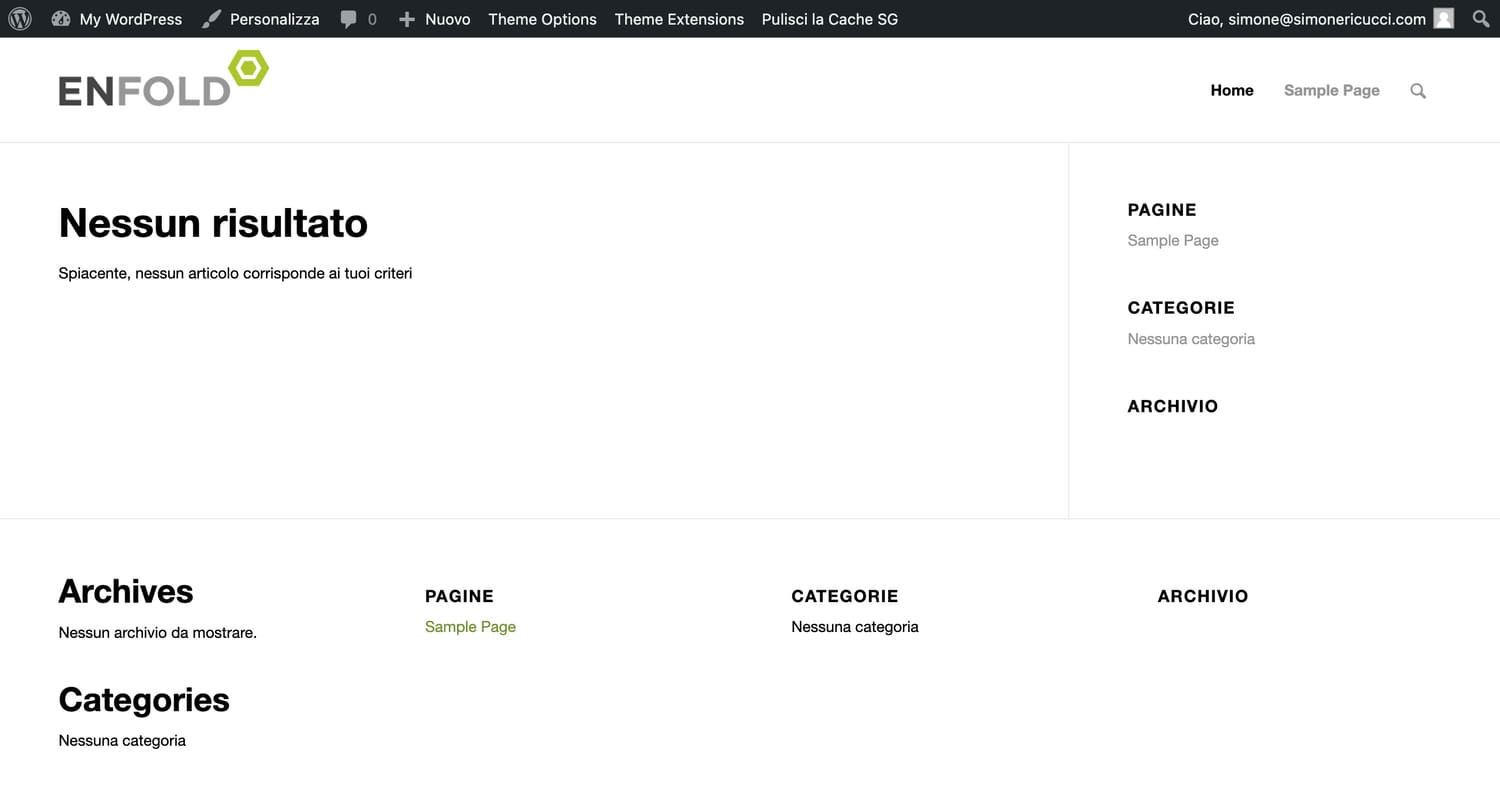Screen dimensions: 1500x795
Task: Go to the Home navigation item
Action: (1232, 90)
